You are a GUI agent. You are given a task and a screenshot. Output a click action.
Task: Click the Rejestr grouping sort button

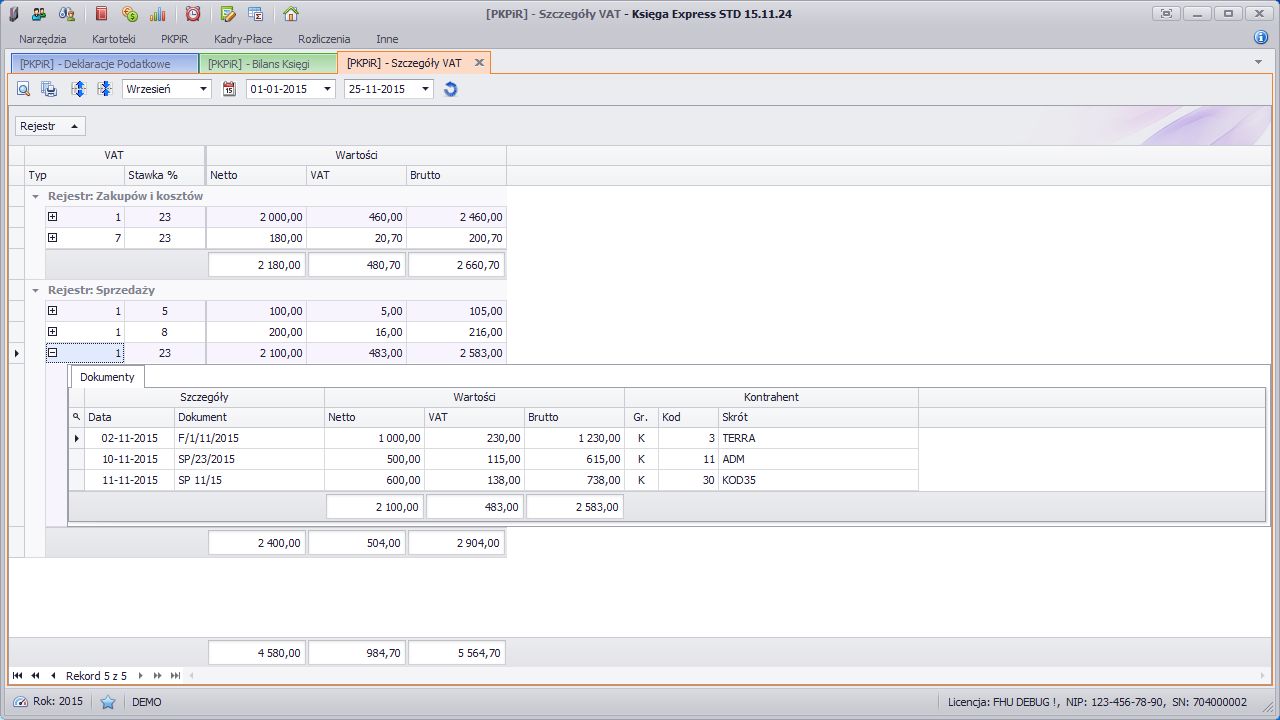coord(50,126)
